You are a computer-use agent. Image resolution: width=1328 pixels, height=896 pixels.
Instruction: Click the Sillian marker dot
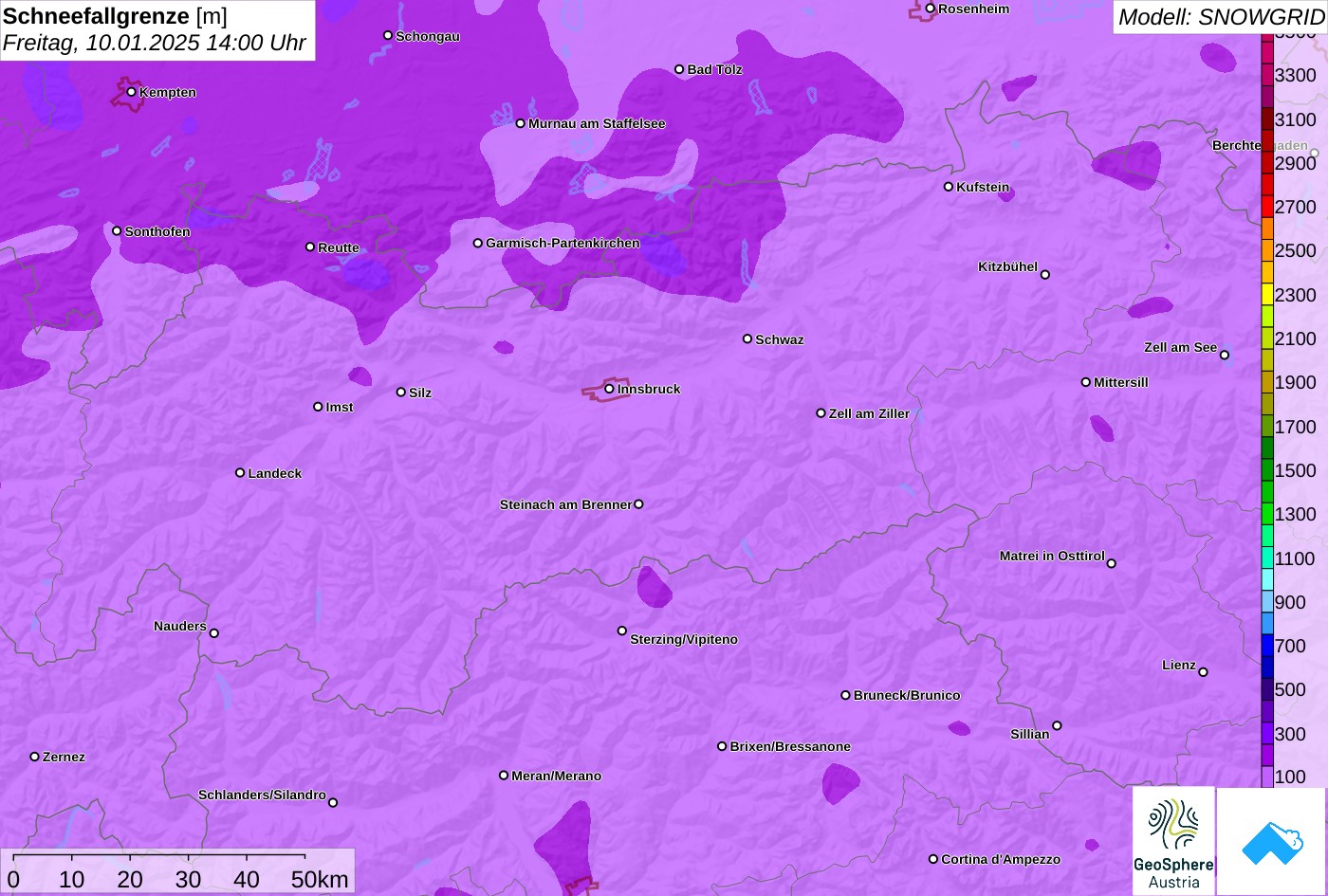tap(1057, 726)
